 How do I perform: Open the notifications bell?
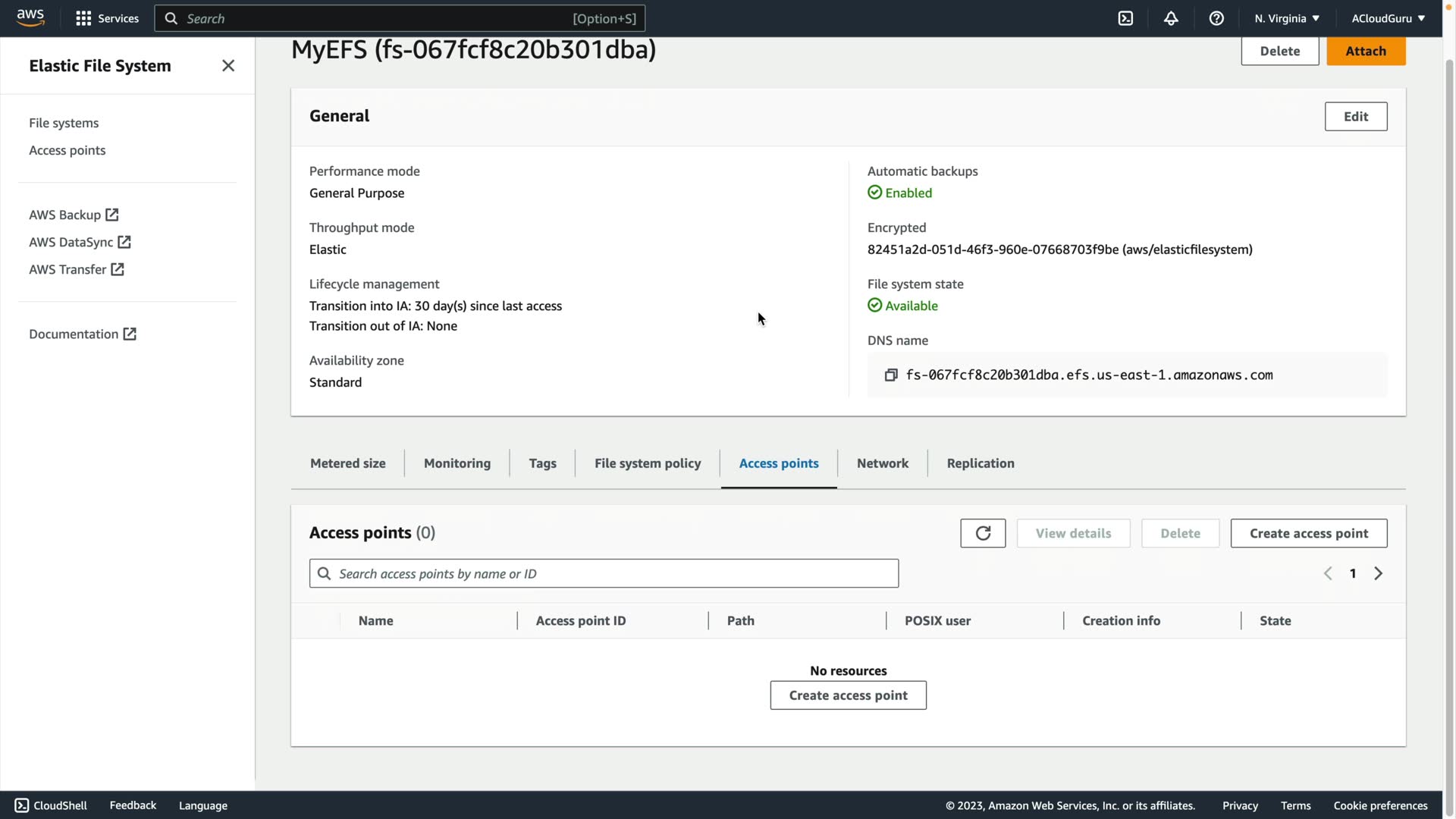[1171, 18]
